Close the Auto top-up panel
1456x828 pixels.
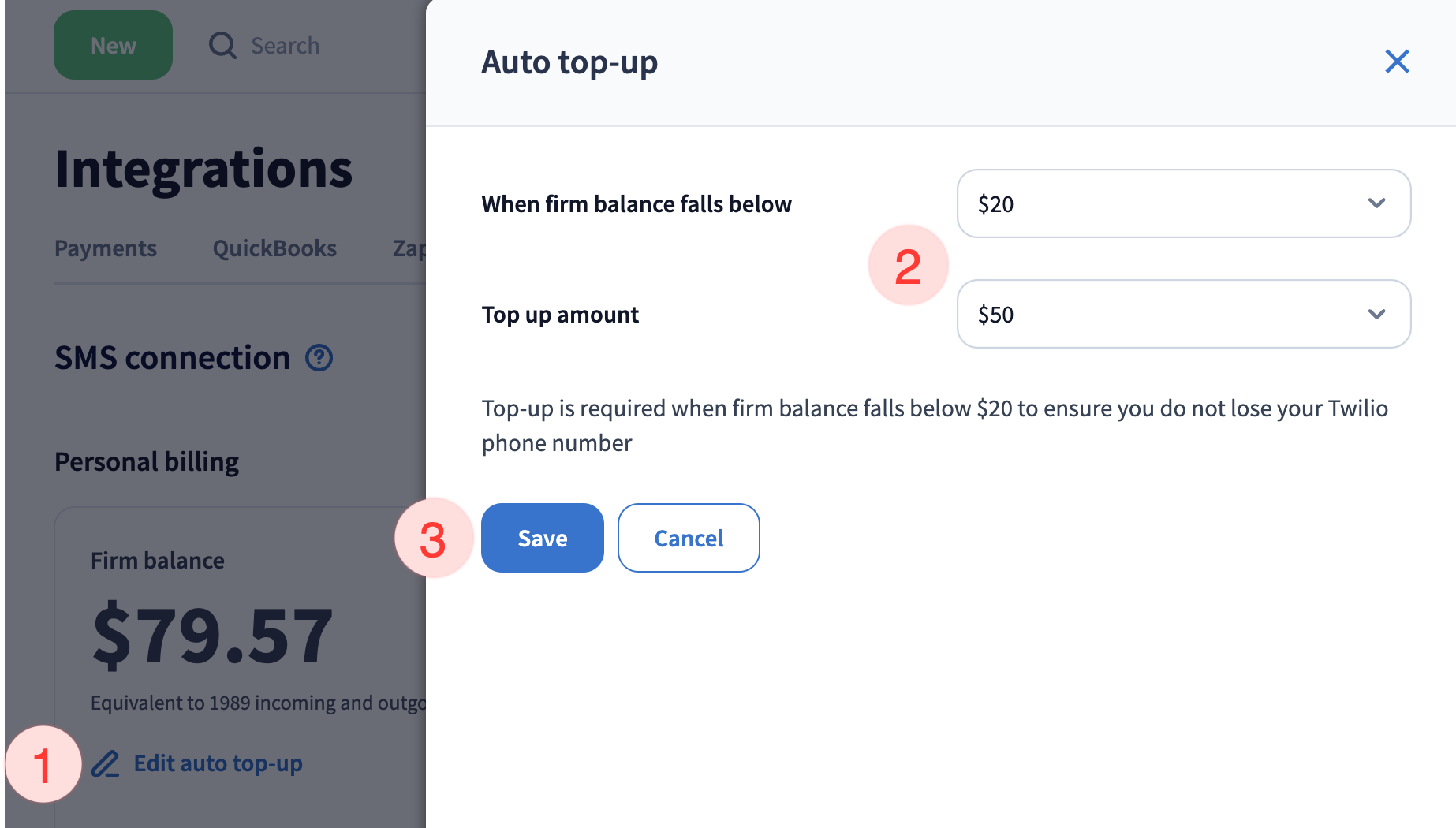[x=1397, y=62]
